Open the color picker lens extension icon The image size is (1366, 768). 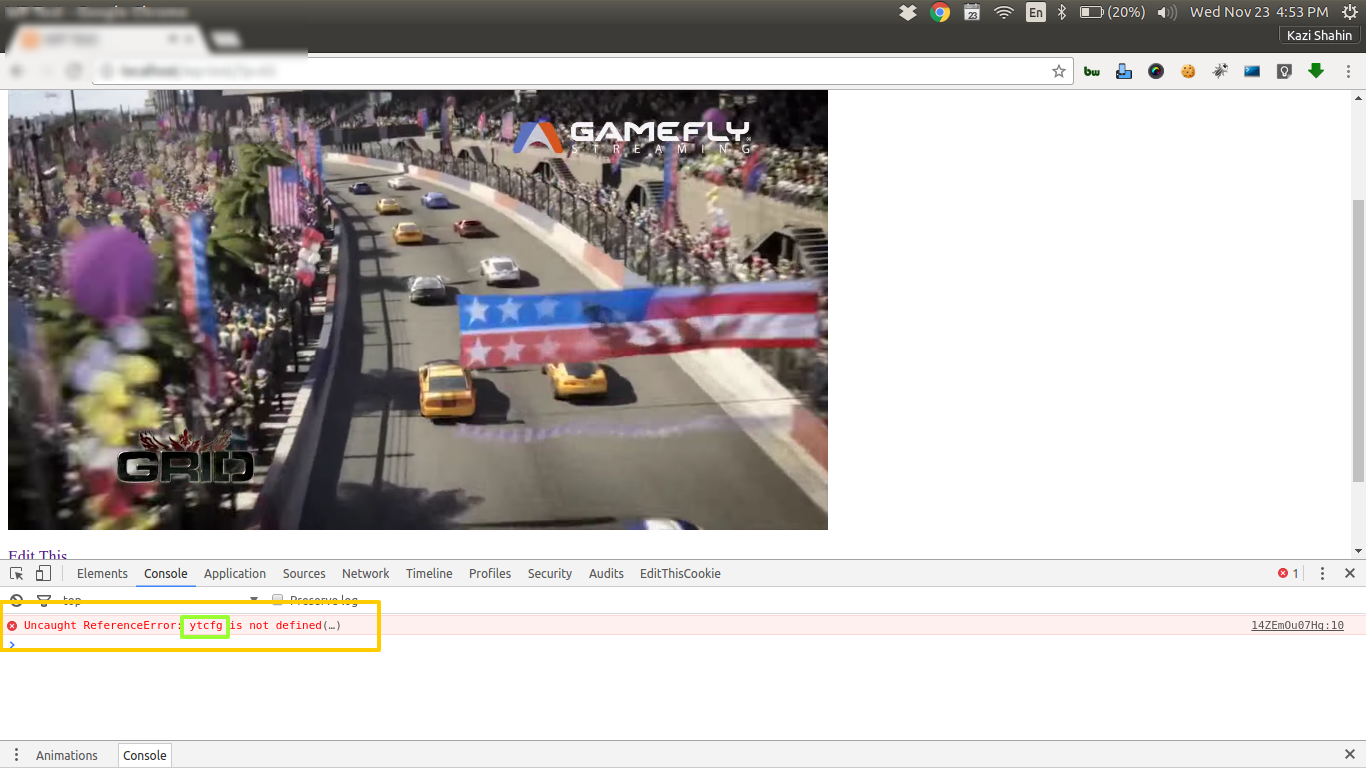coord(1156,71)
